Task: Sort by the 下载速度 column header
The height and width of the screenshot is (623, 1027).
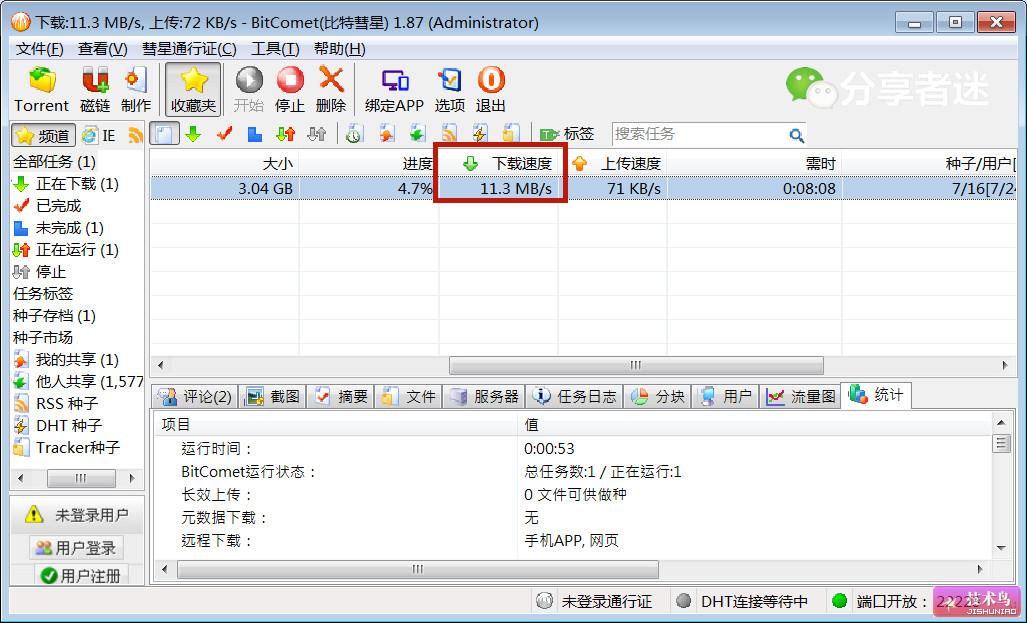Action: [x=498, y=163]
